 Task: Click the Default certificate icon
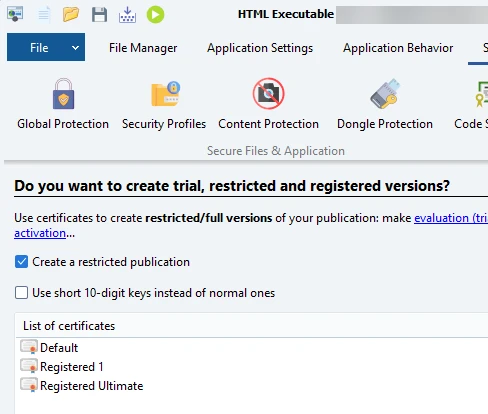click(29, 347)
